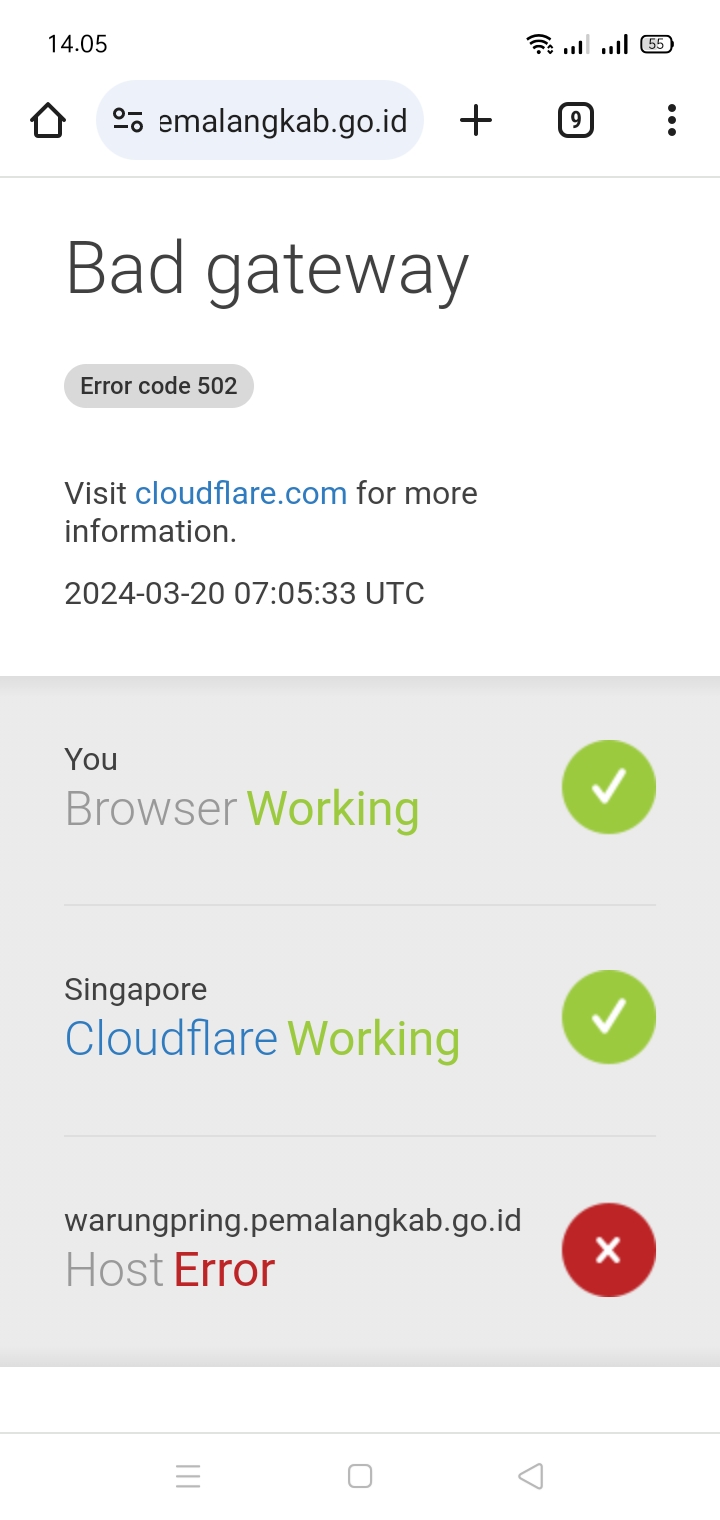Tap the green check icon for Browser
Image resolution: width=720 pixels, height=1520 pixels.
[608, 787]
